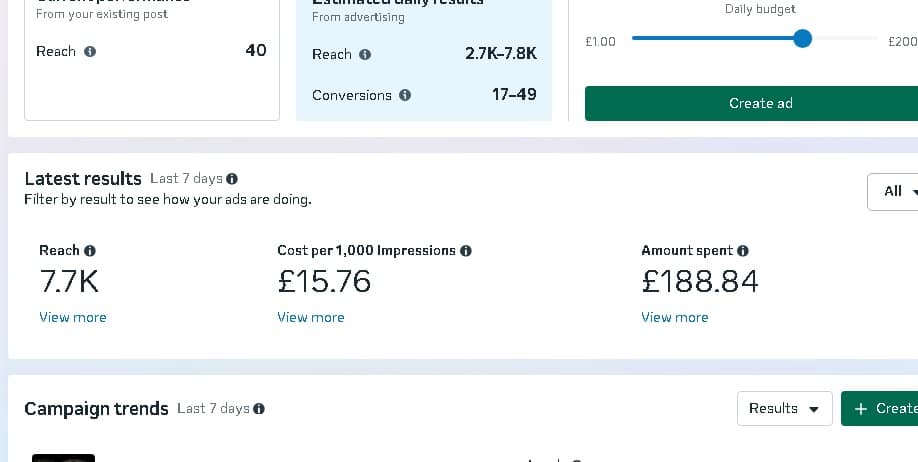Open View more under Reach
Screen dimensions: 918x462
coord(72,317)
